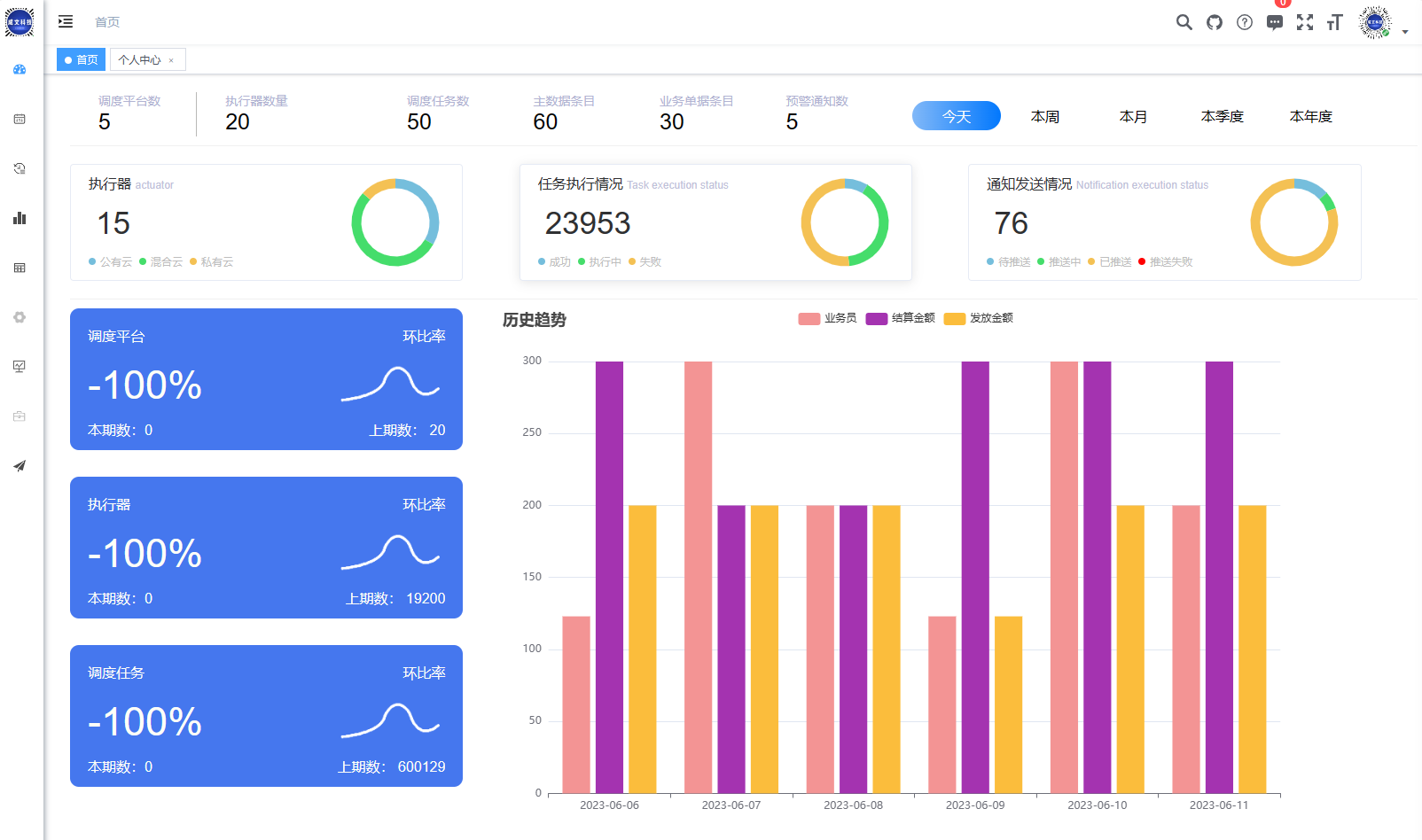Image resolution: width=1422 pixels, height=840 pixels.
Task: Toggle 业务员 series in chart legend
Action: 827,318
